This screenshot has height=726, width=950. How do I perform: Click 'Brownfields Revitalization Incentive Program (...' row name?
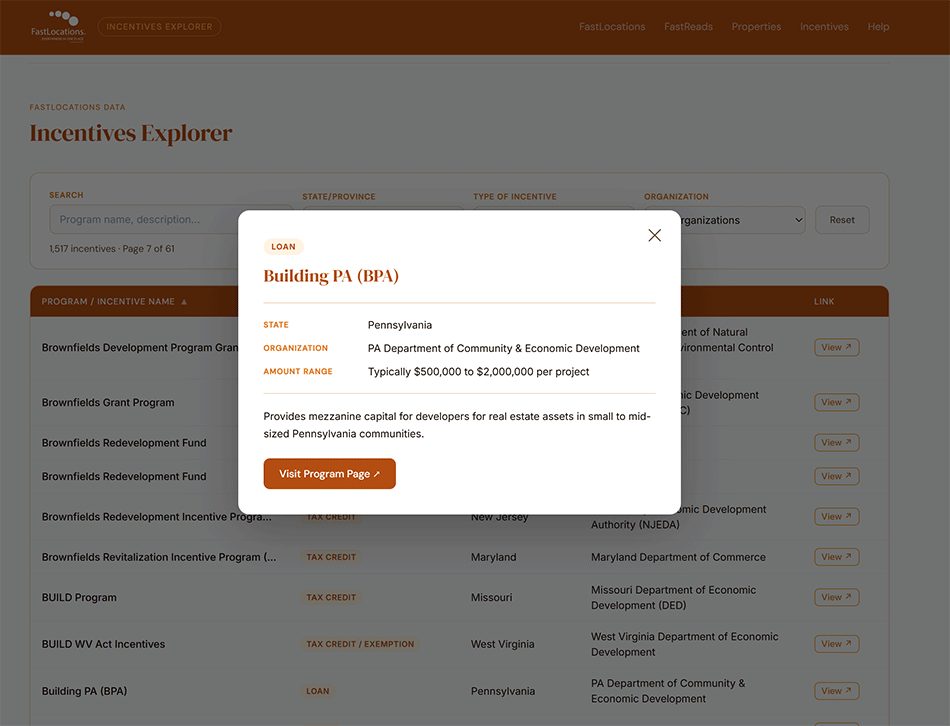pyautogui.click(x=159, y=557)
